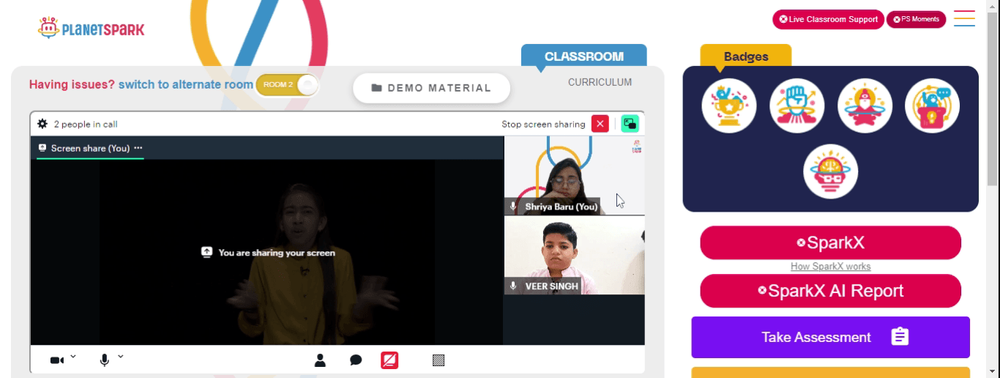Screen dimensions: 1000x378
Task: Switch to the CURRICULUM tab
Action: (x=599, y=82)
